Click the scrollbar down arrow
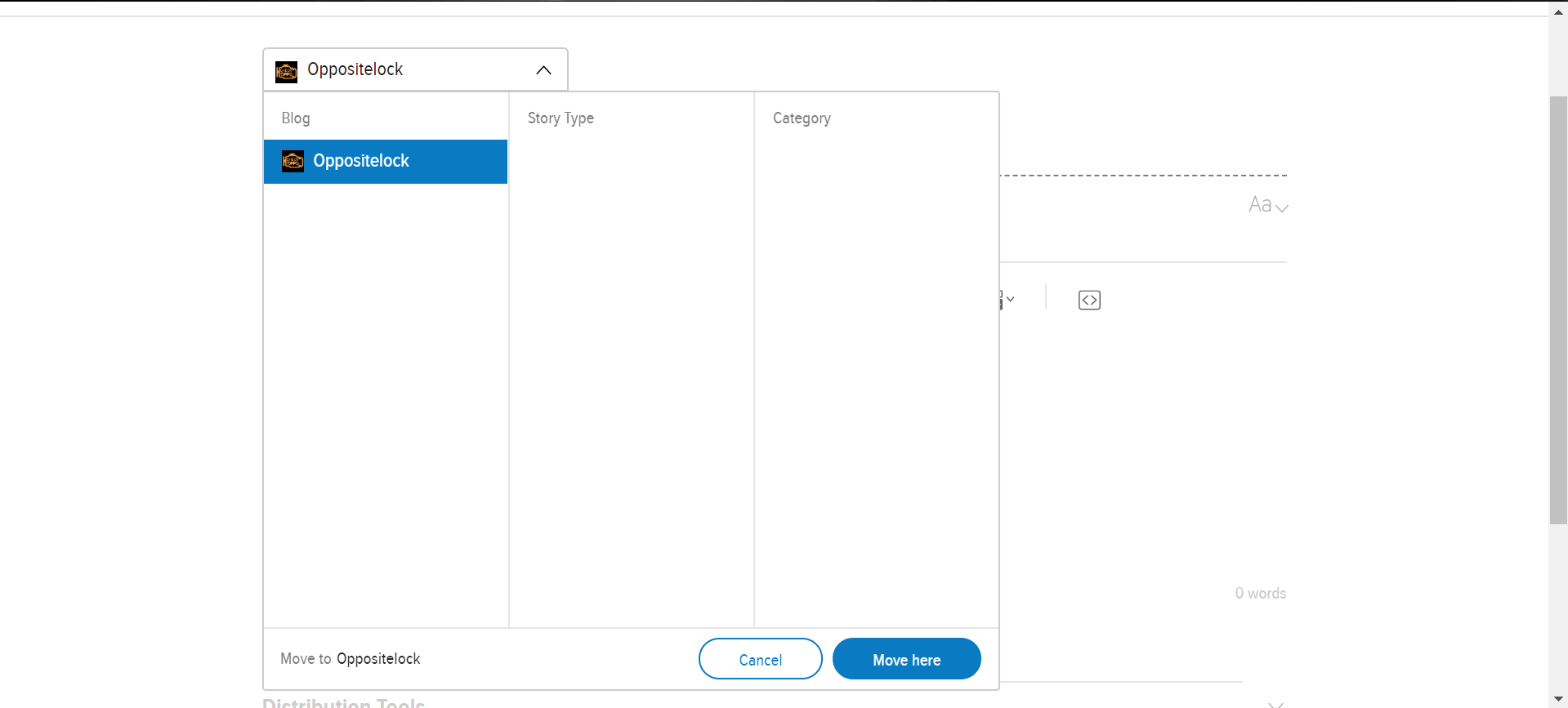This screenshot has width=1568, height=708. tap(1558, 699)
